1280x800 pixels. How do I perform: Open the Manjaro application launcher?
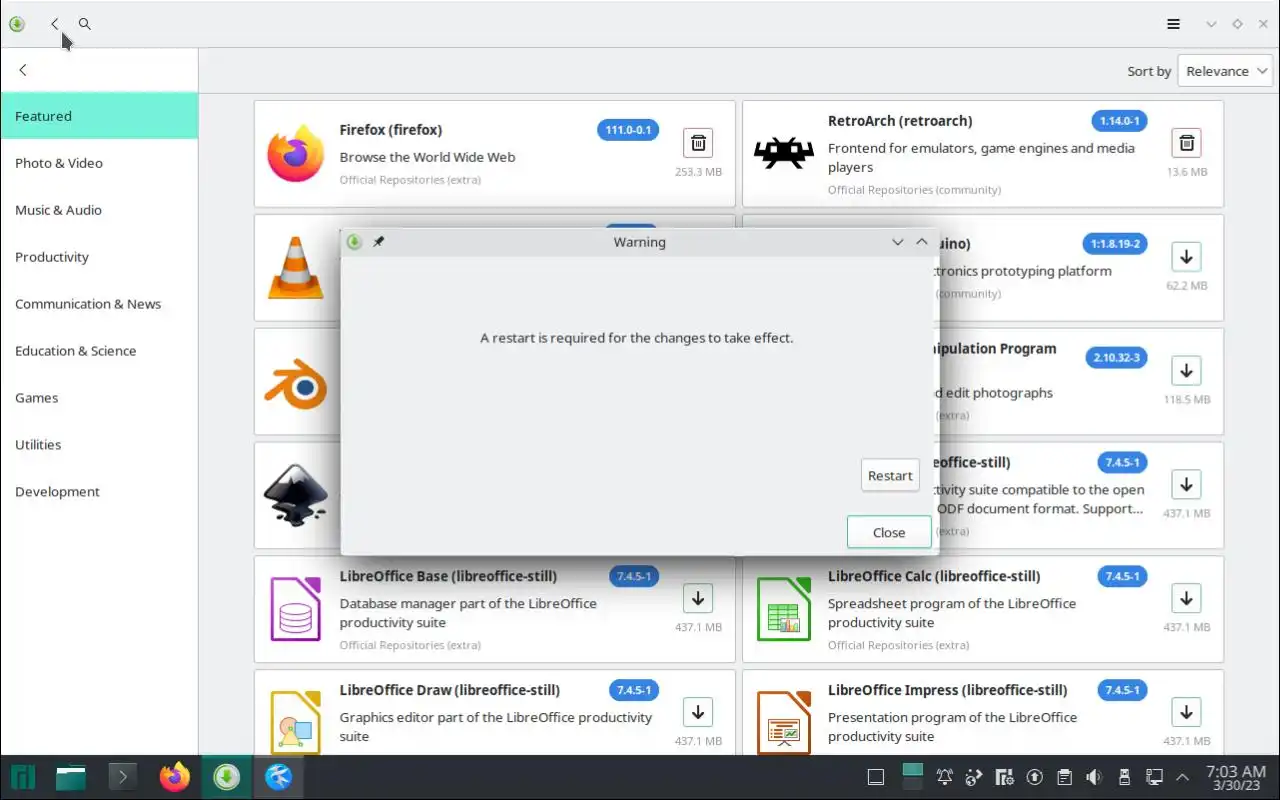tap(22, 777)
